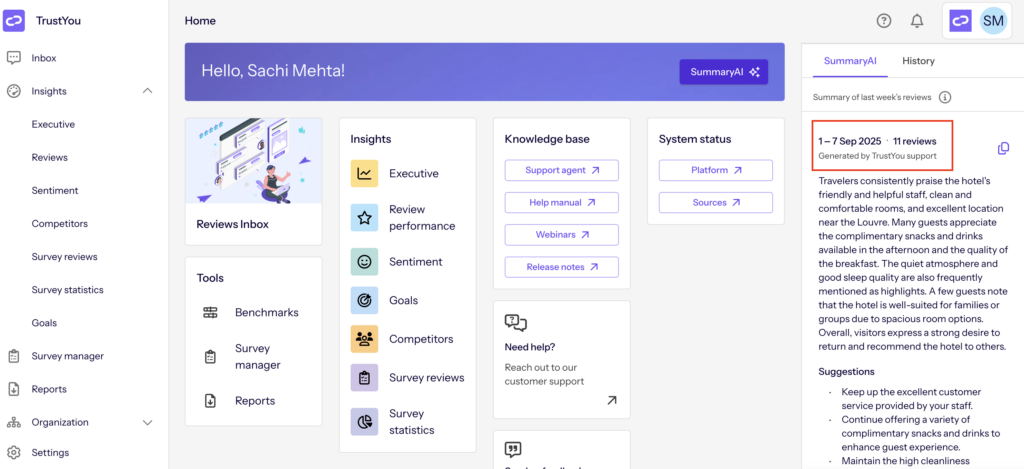Click the purple TrustYou icon beside avatar

point(960,21)
